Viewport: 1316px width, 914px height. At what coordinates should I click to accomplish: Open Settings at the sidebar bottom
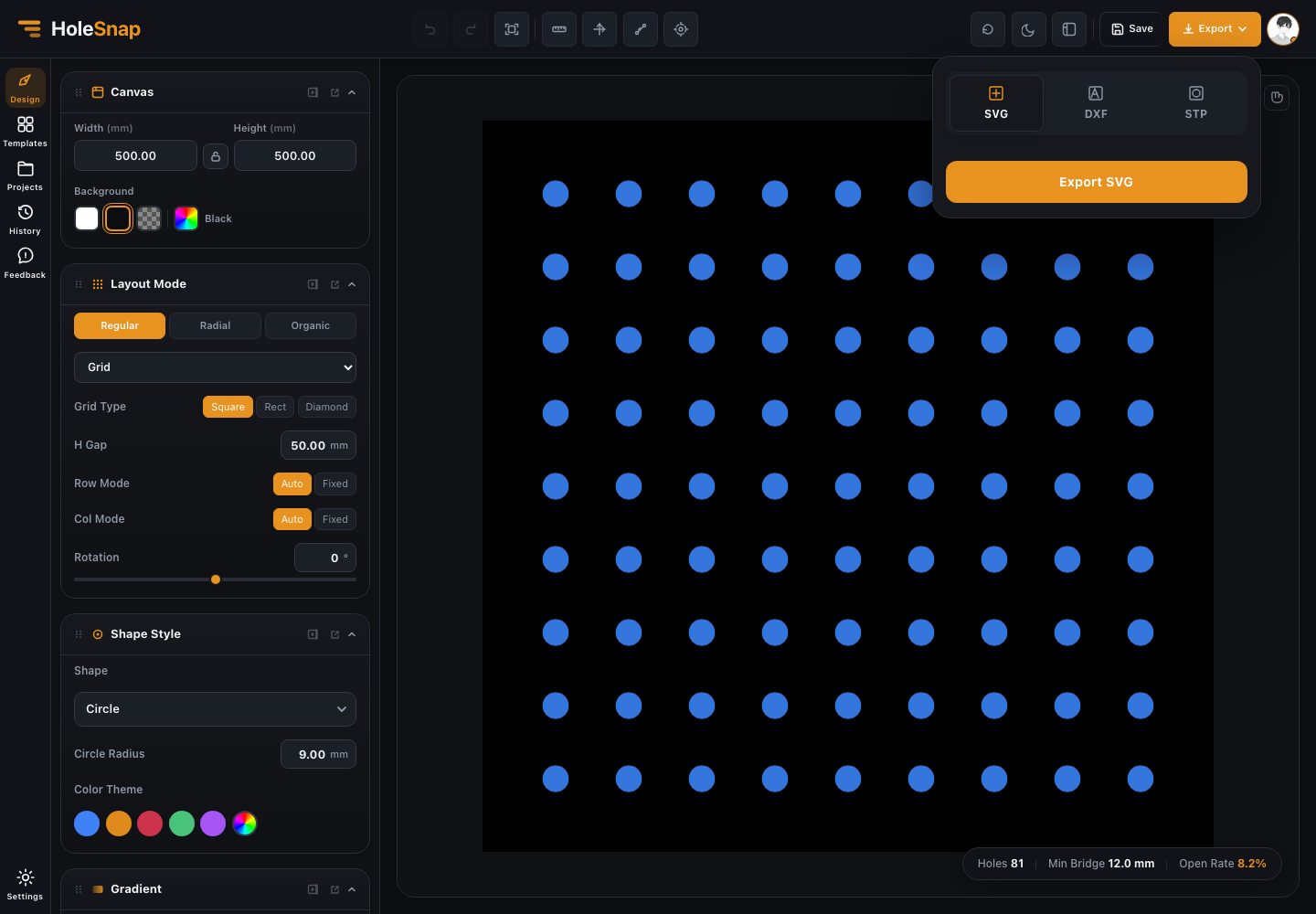26,885
